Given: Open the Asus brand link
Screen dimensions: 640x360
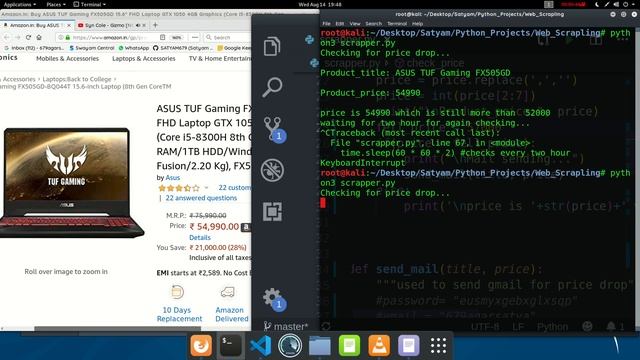Looking at the screenshot, I should (x=173, y=178).
